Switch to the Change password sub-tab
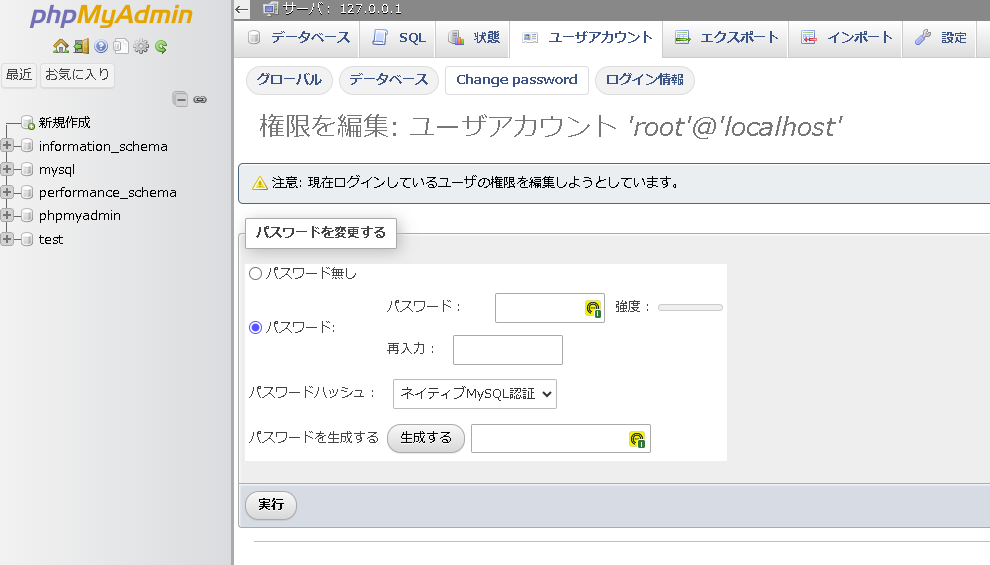 pyautogui.click(x=516, y=80)
